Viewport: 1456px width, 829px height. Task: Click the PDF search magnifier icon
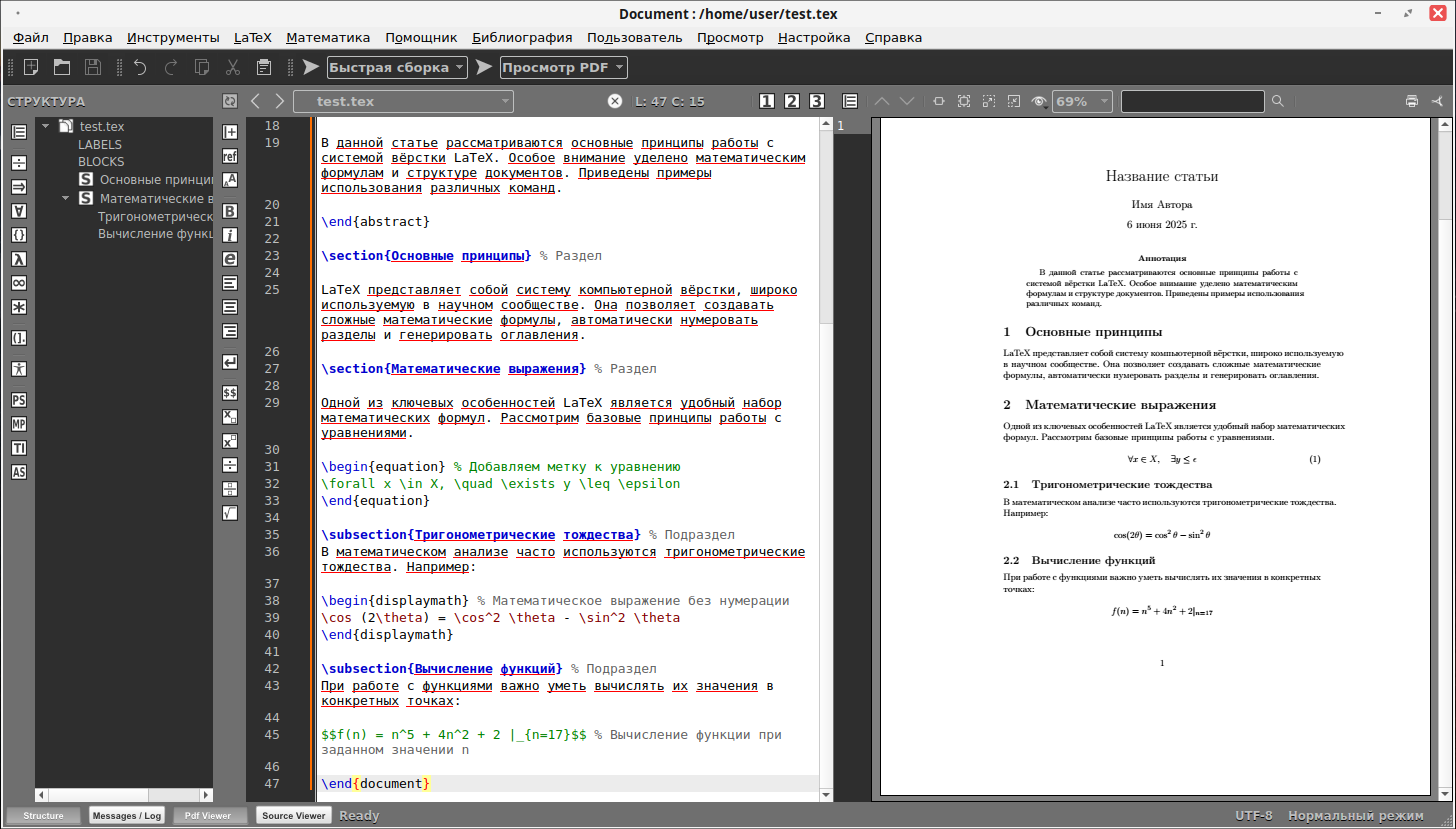[1277, 101]
